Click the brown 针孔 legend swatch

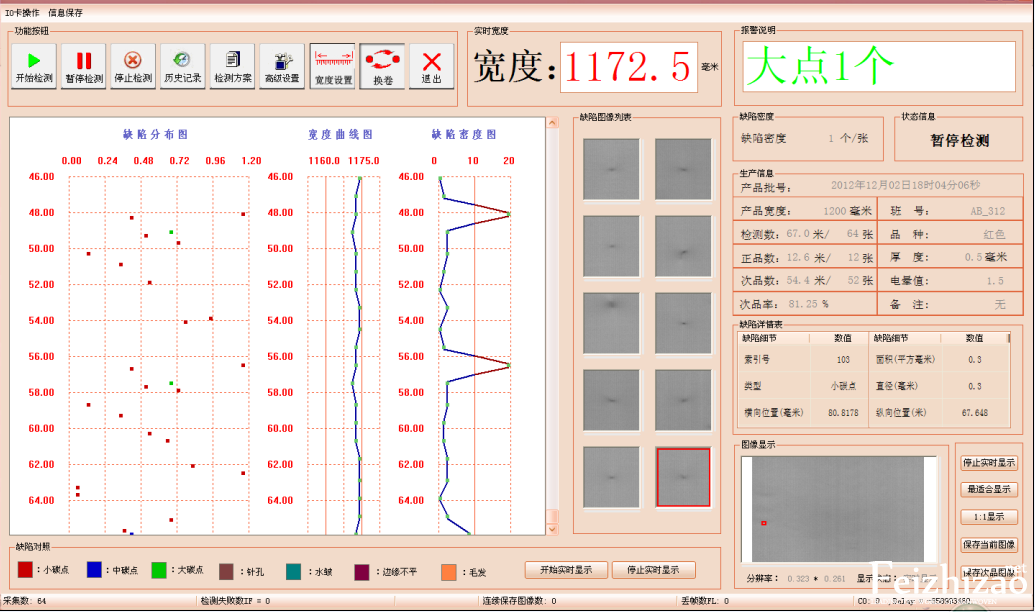tap(226, 572)
